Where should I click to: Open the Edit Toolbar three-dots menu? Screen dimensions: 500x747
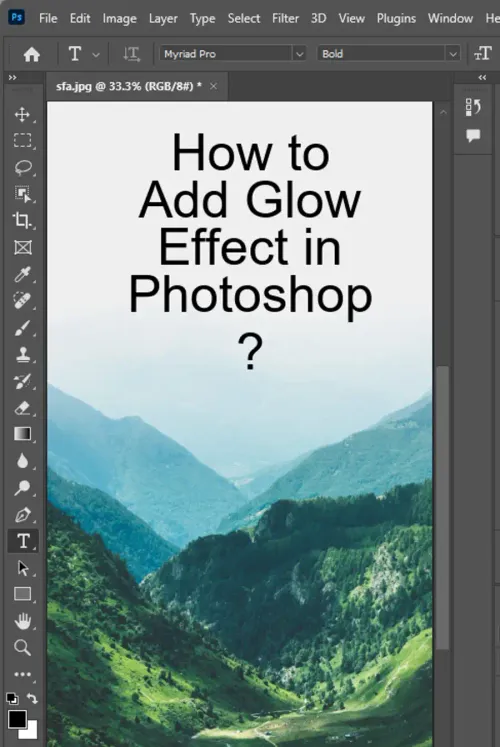[x=22, y=674]
